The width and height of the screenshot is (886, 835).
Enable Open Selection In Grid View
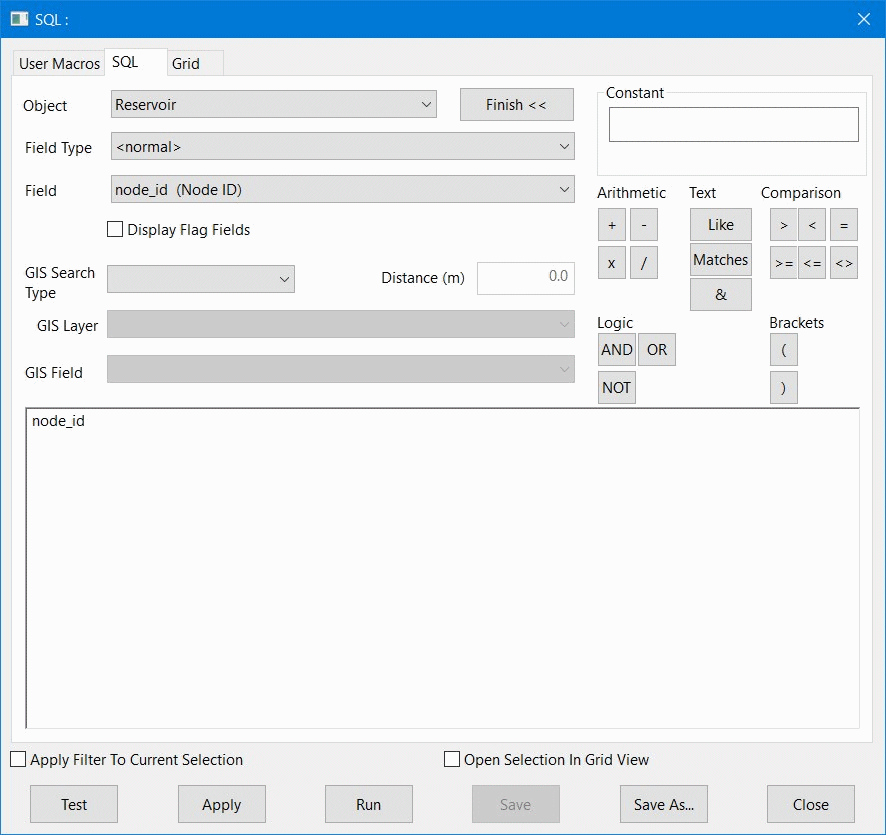click(451, 759)
